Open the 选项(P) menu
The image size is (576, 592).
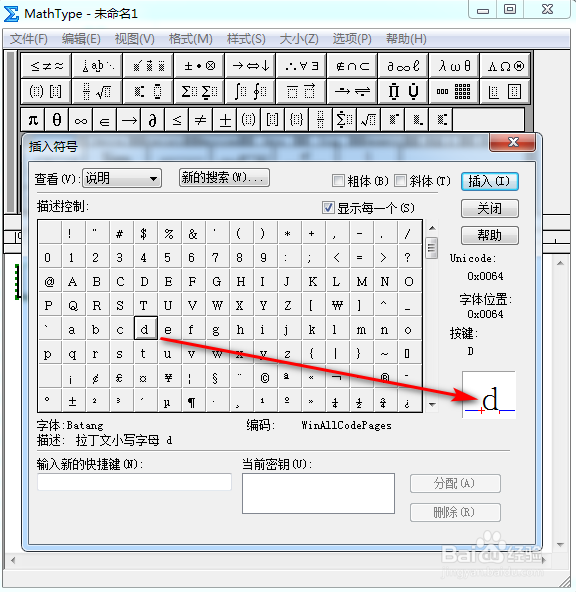coord(352,39)
